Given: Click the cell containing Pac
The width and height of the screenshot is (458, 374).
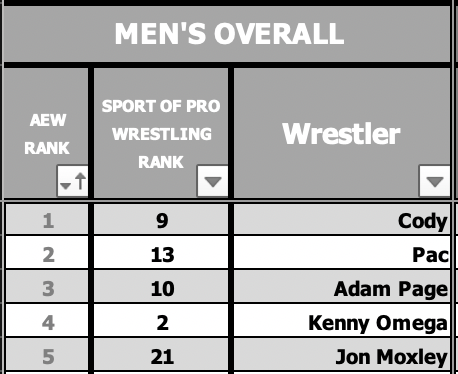Looking at the screenshot, I should tap(342, 253).
